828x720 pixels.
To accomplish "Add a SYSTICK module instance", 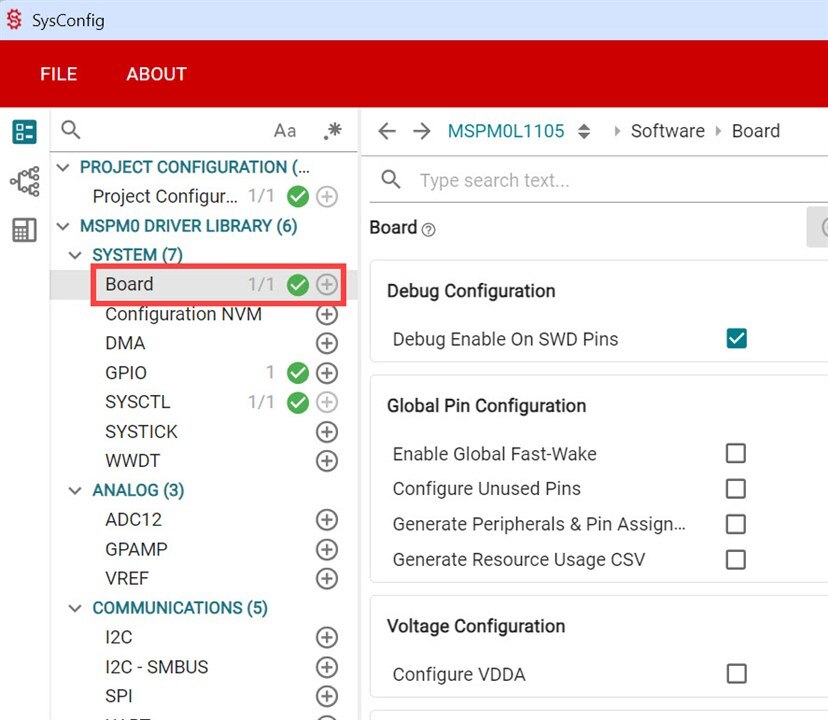I will point(326,432).
